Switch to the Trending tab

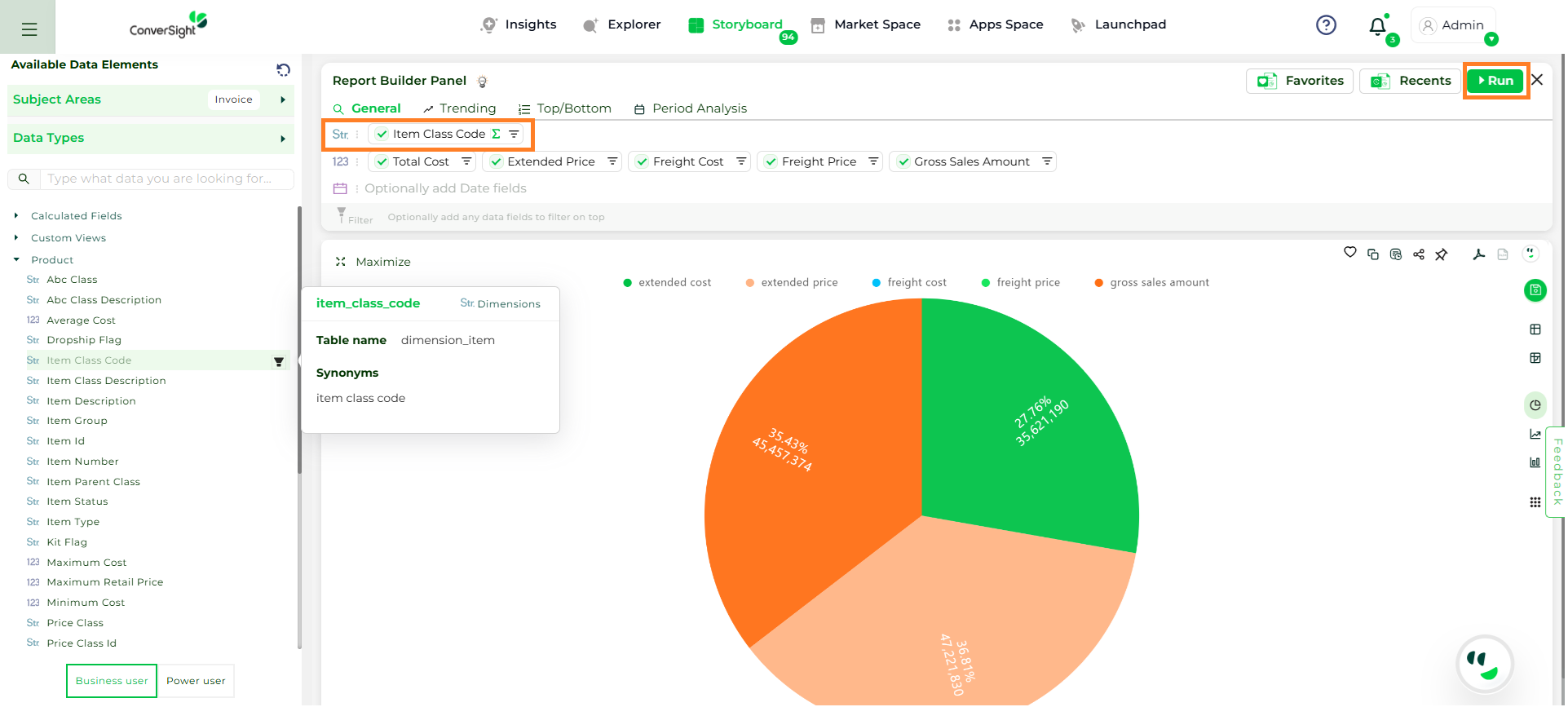tap(460, 109)
